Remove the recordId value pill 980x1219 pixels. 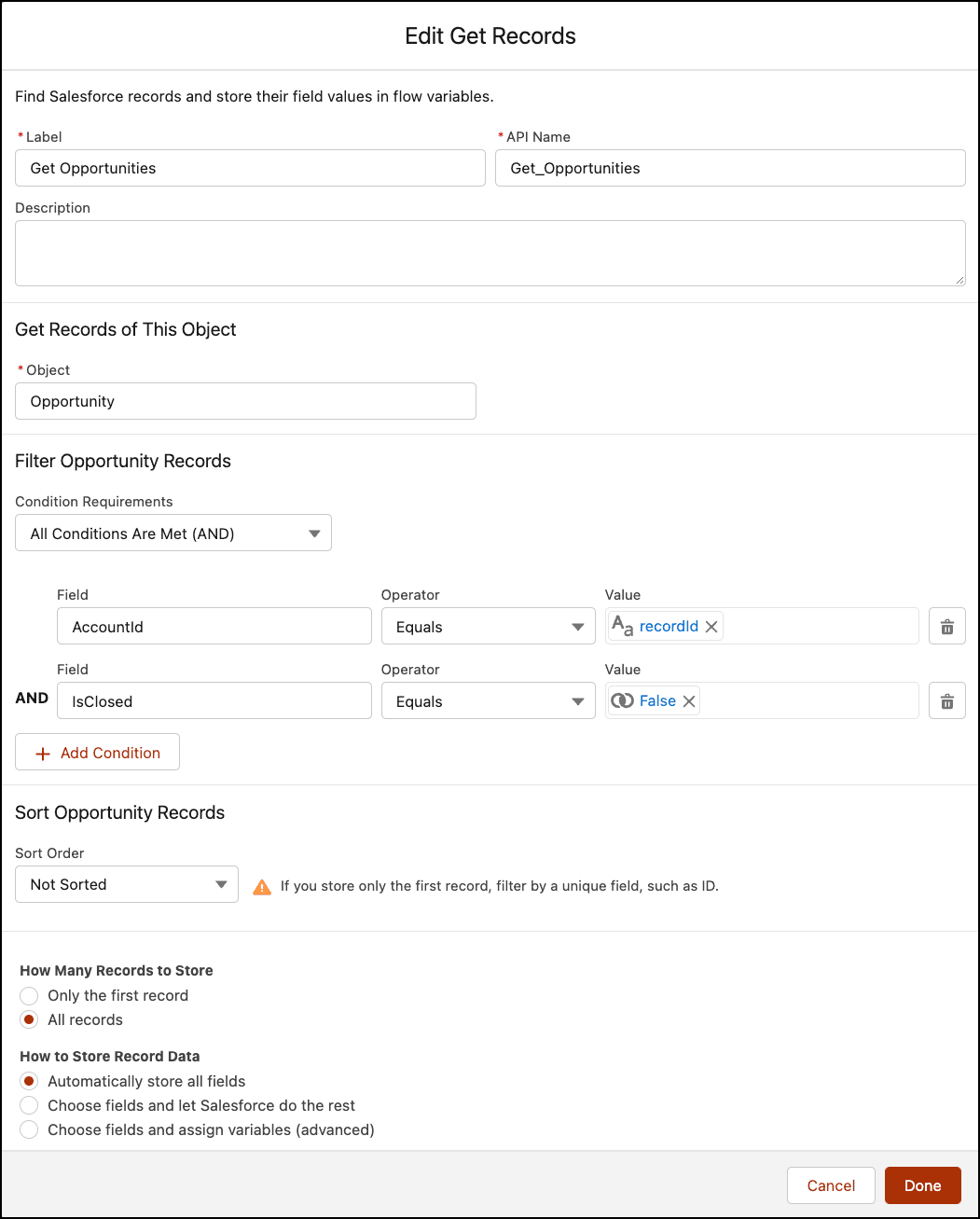pos(711,626)
